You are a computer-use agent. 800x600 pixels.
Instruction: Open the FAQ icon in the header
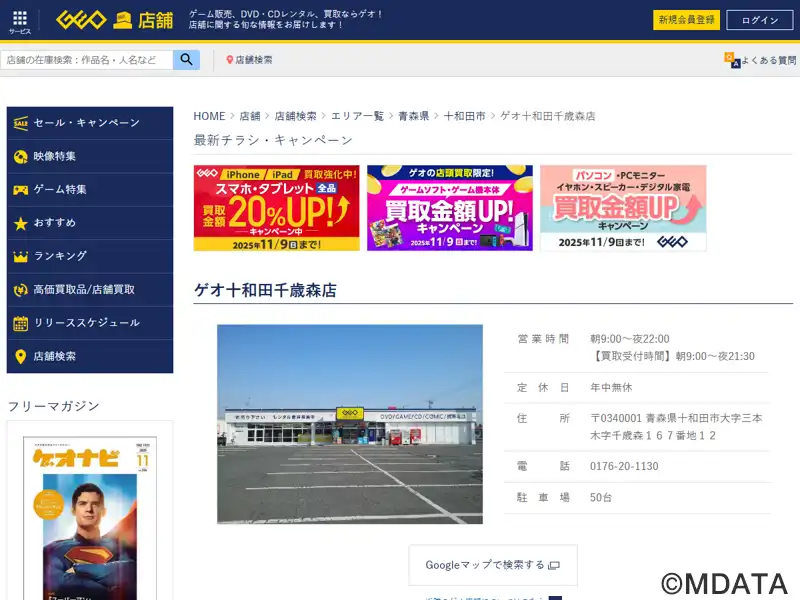733,60
